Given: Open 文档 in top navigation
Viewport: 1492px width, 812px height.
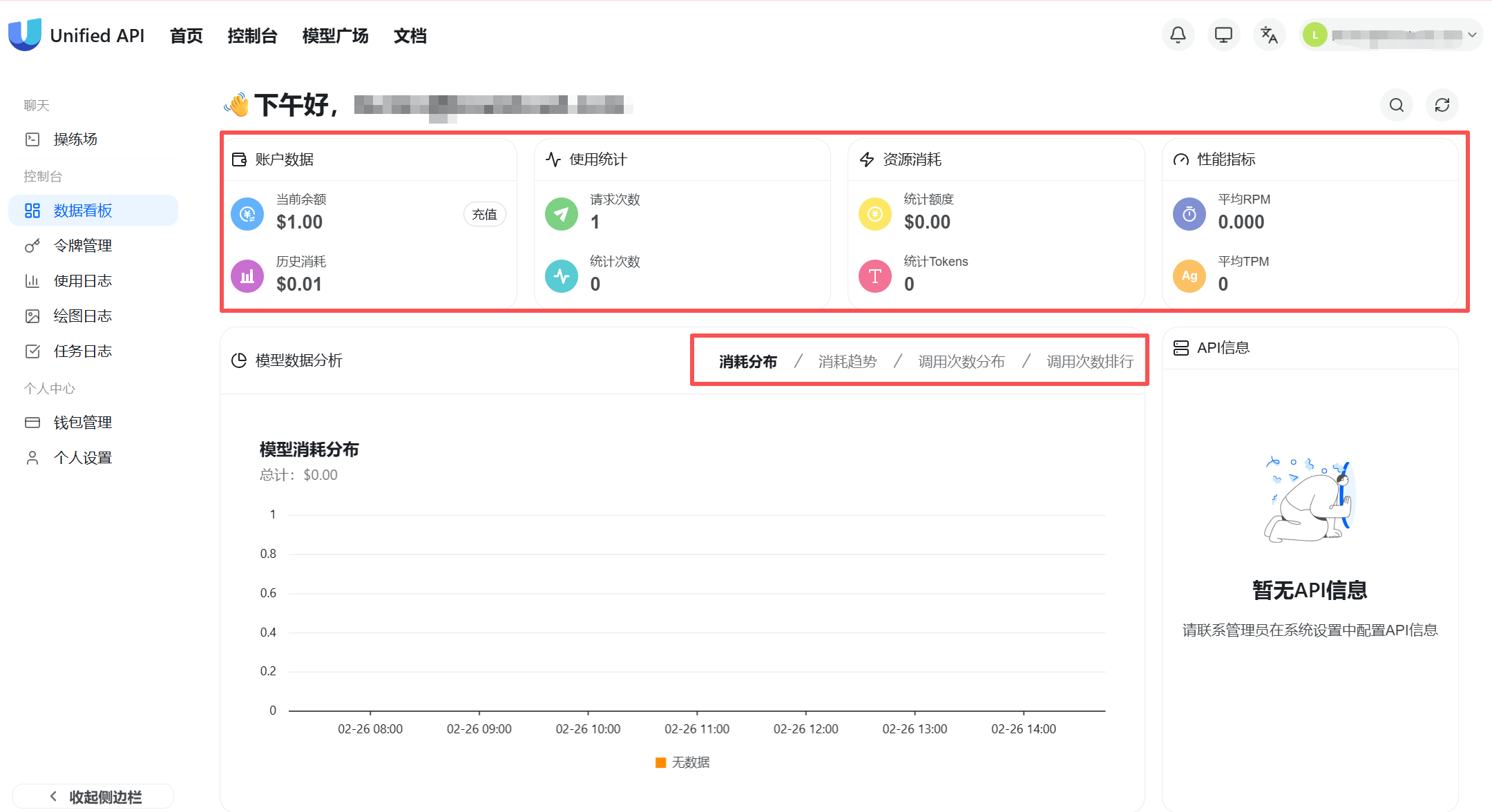Looking at the screenshot, I should tap(410, 36).
